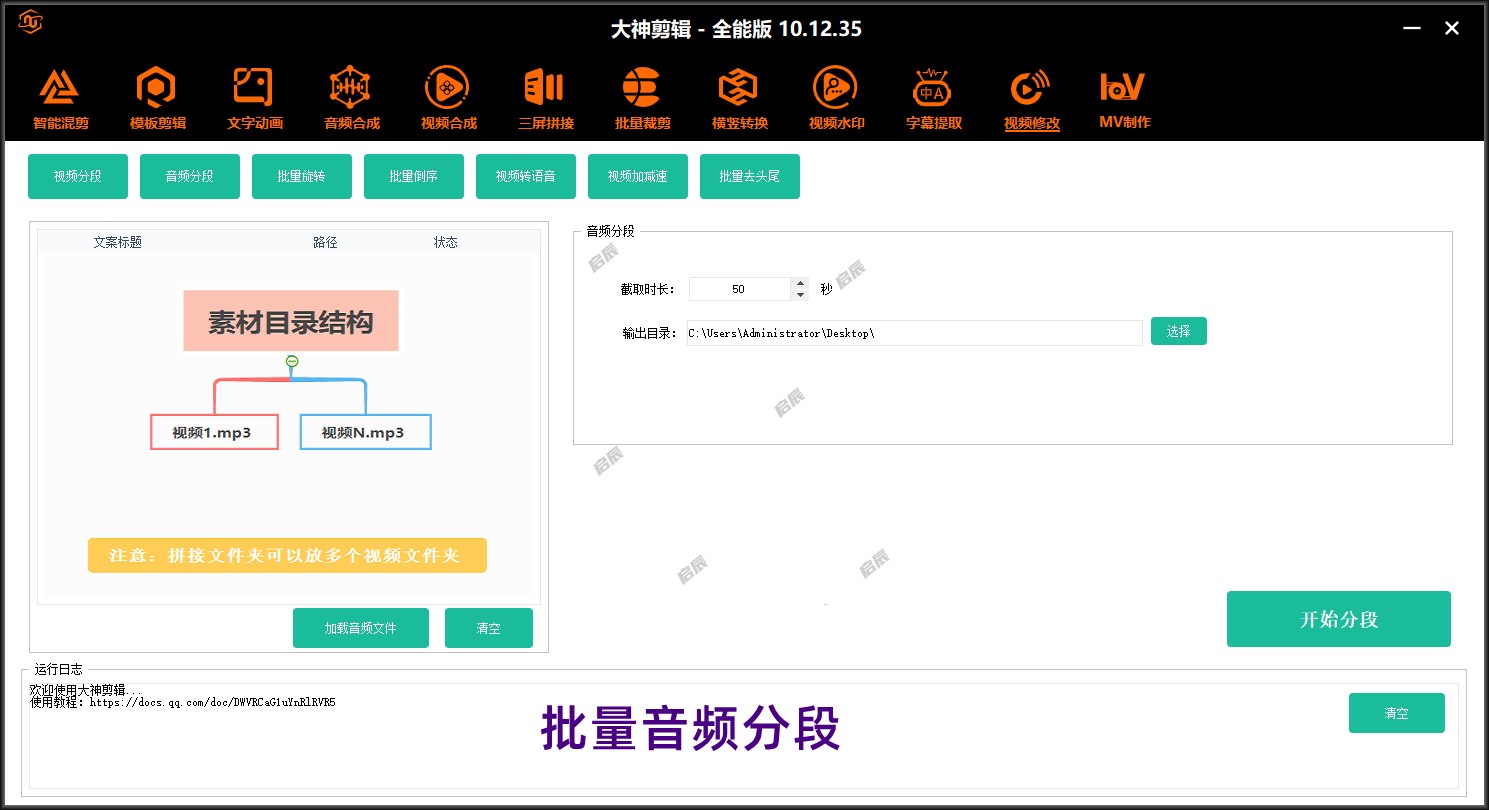Click the 截取时长 value field
Screen dimensions: 1489x810
739,289
